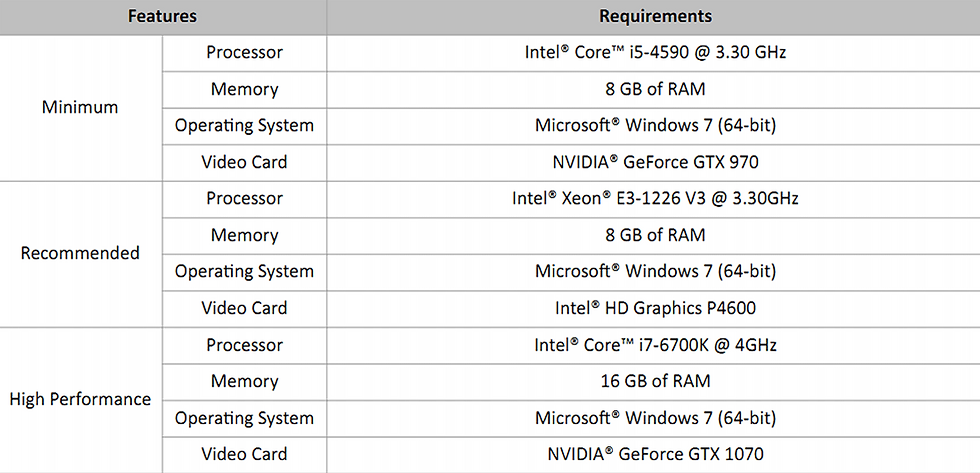The height and width of the screenshot is (473, 980).
Task: Click Intel Core i5-4590 @ 3.30 GHz cell
Action: click(x=653, y=52)
